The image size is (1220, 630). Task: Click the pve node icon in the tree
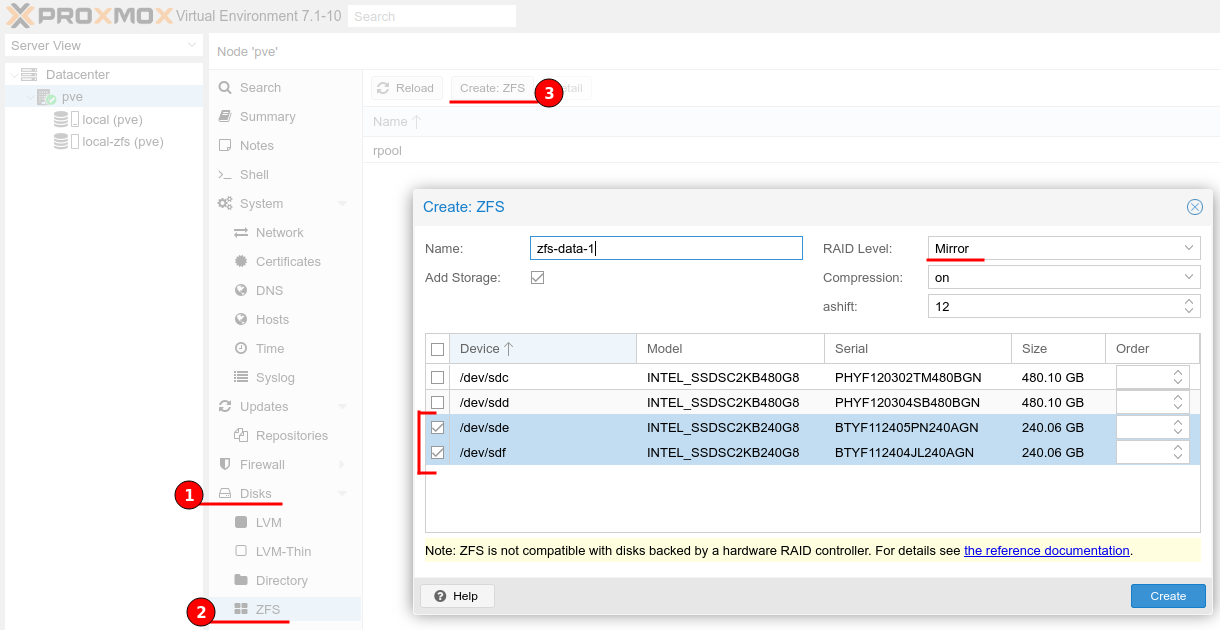[x=46, y=97]
